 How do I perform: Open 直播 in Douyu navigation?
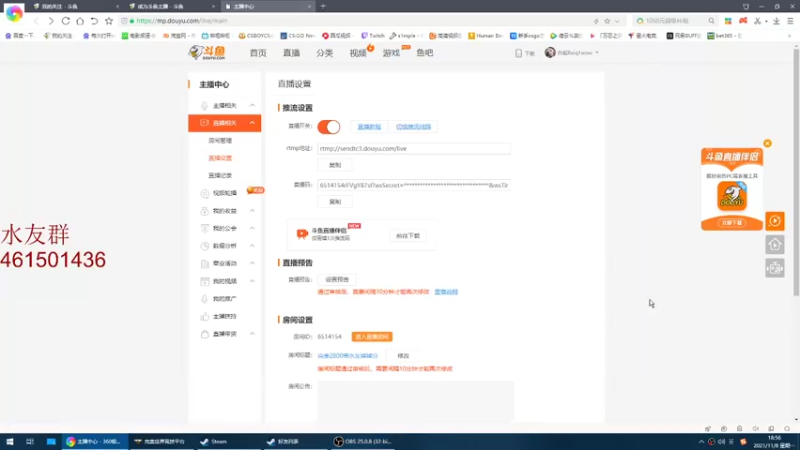click(291, 53)
